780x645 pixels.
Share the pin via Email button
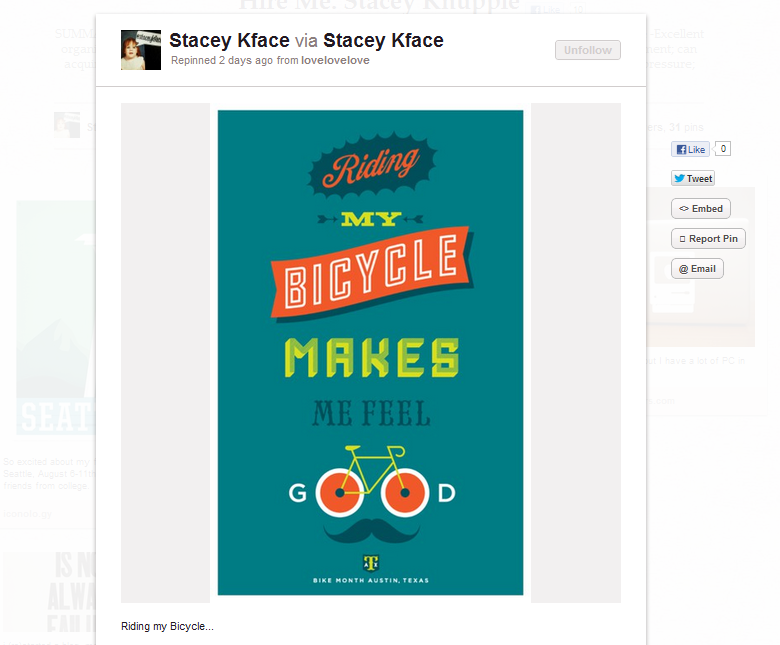coord(697,269)
